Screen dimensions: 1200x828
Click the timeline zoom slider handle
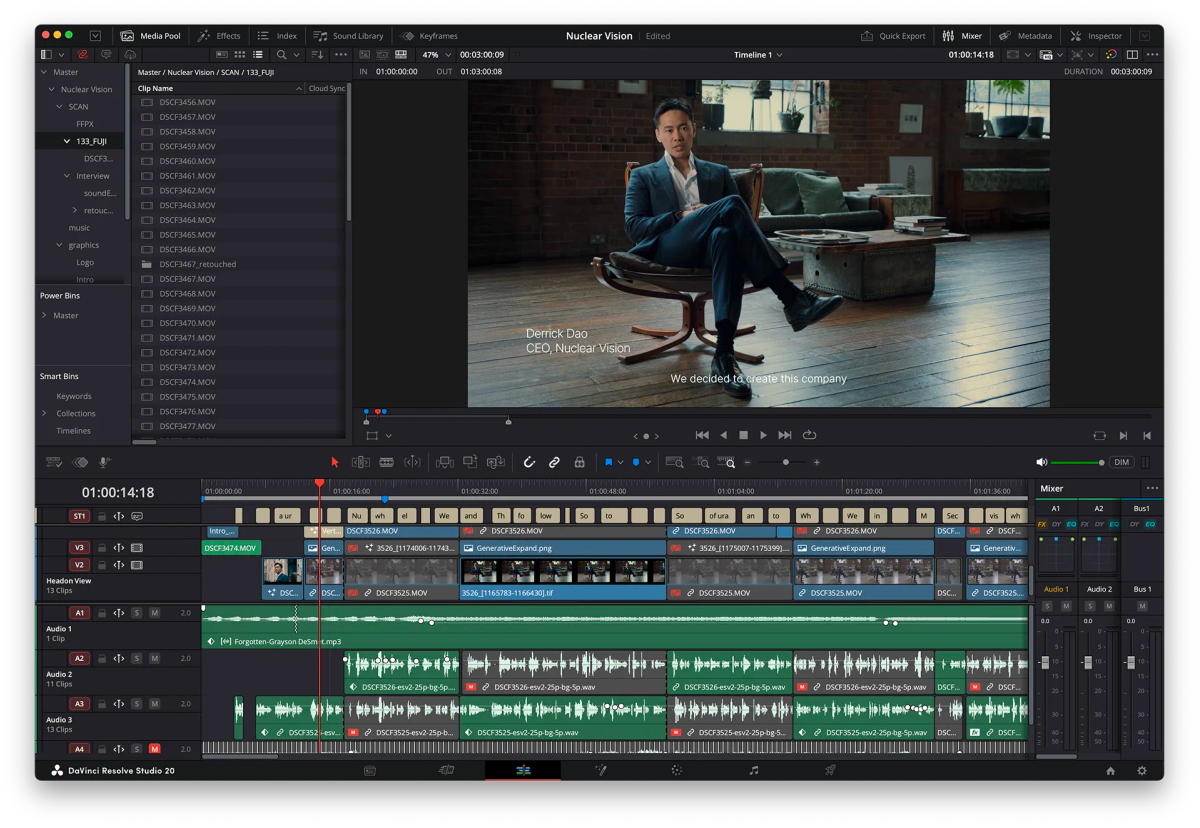pos(786,462)
